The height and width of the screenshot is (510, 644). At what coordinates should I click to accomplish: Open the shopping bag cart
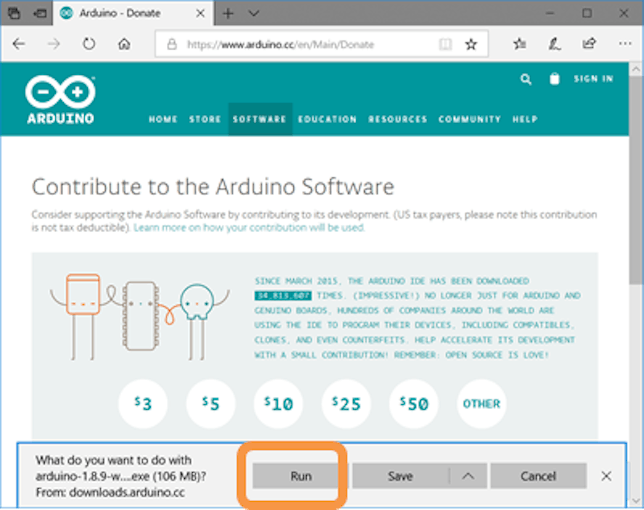(554, 78)
